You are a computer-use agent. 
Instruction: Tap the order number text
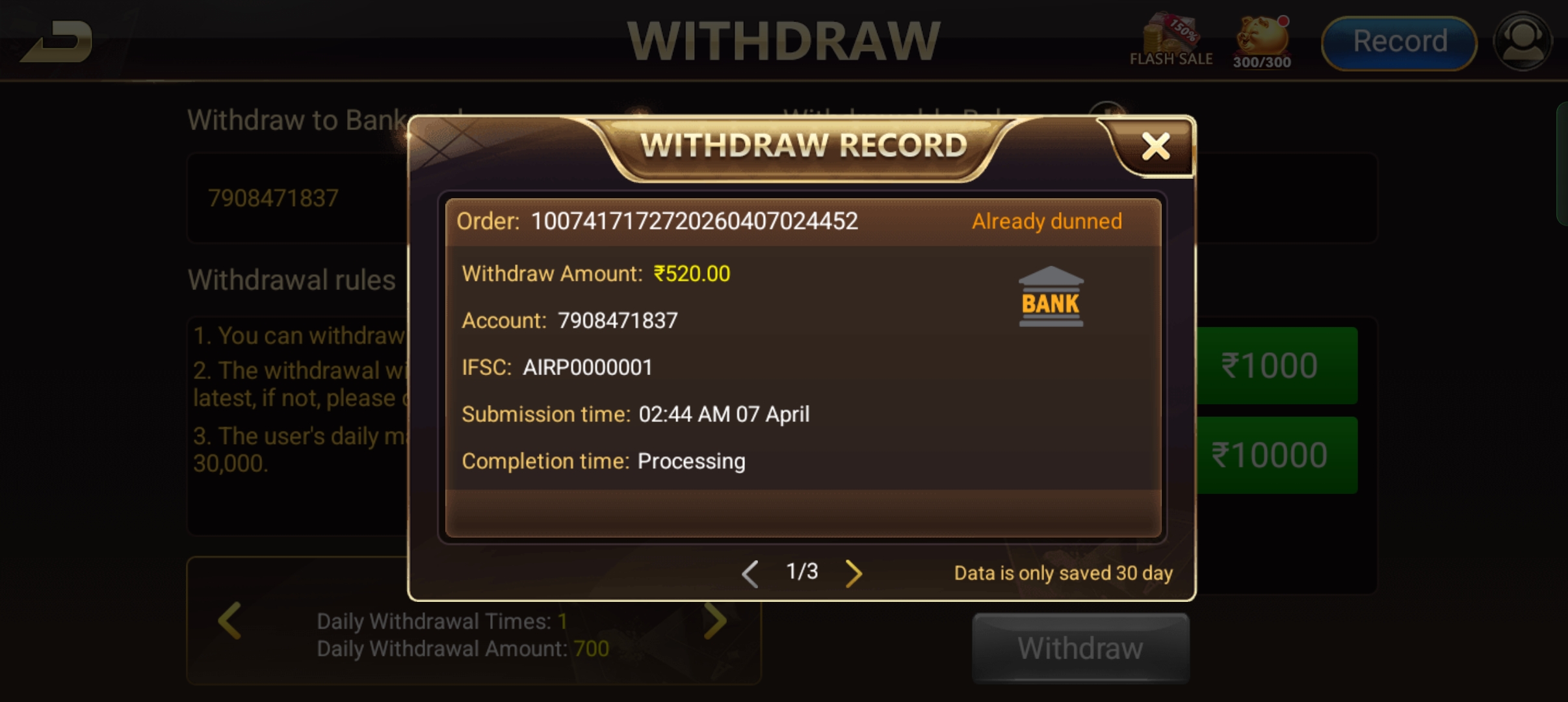694,222
